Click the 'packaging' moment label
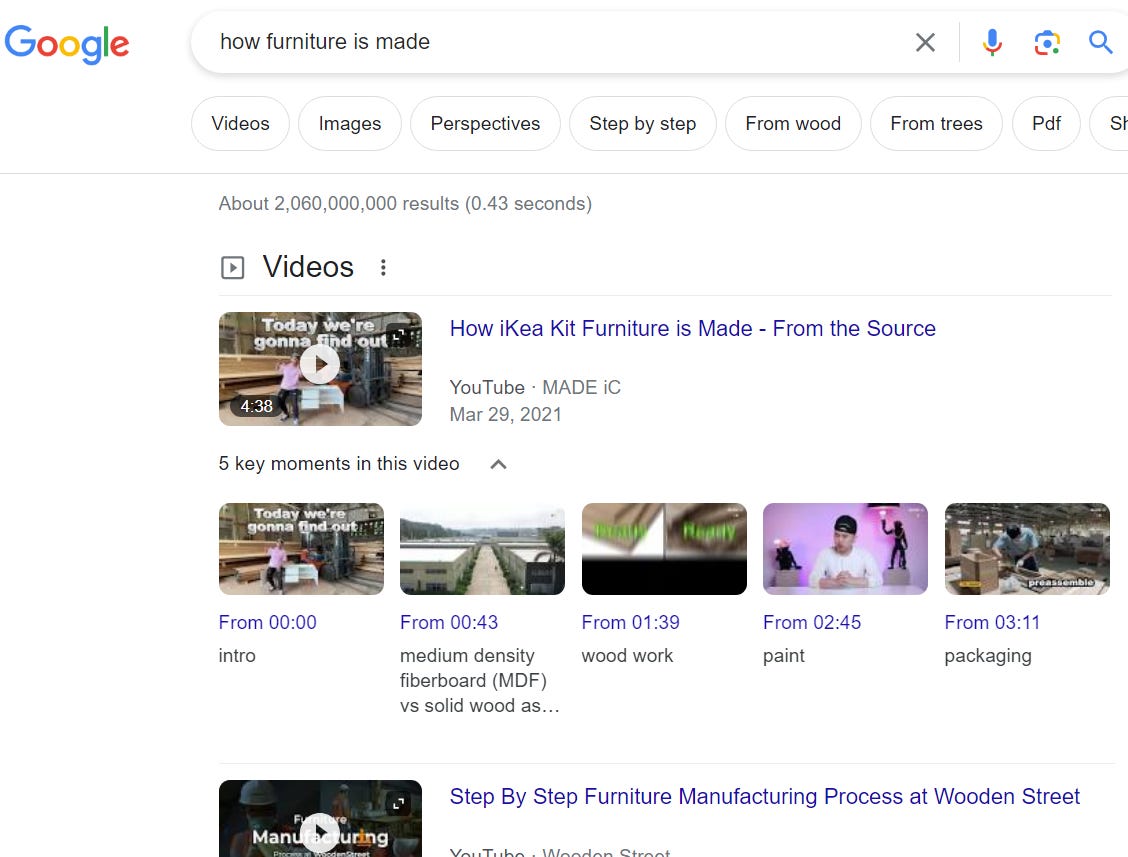This screenshot has height=857, width=1128. 988,656
